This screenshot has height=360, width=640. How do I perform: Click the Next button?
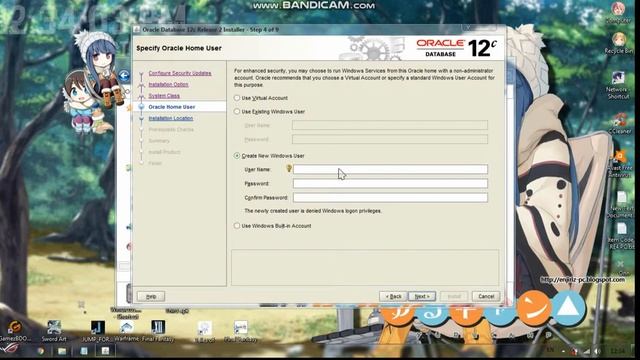point(422,296)
